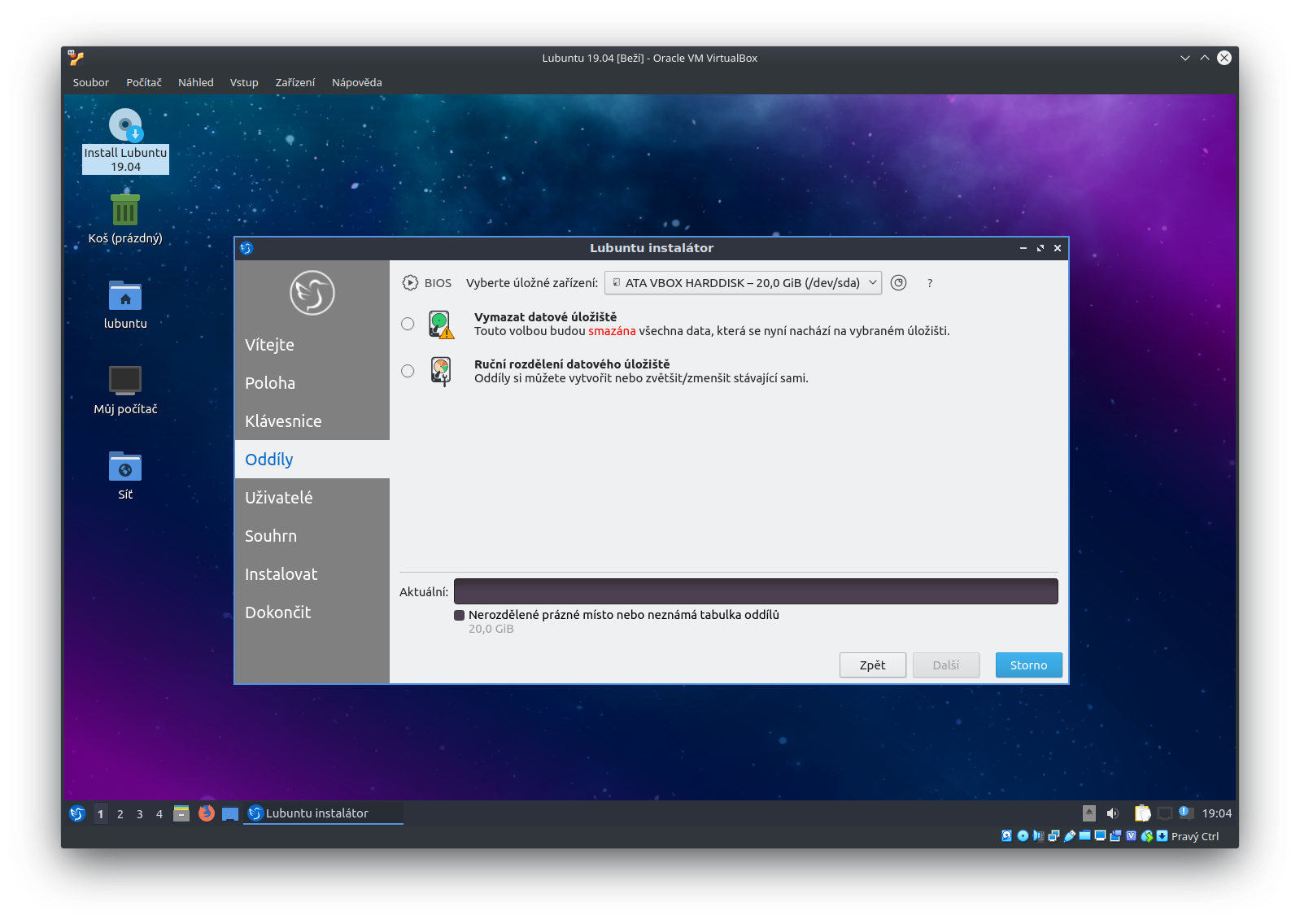Click the unpartitioned space legend color square
The width and height of the screenshot is (1300, 924).
coord(459,615)
